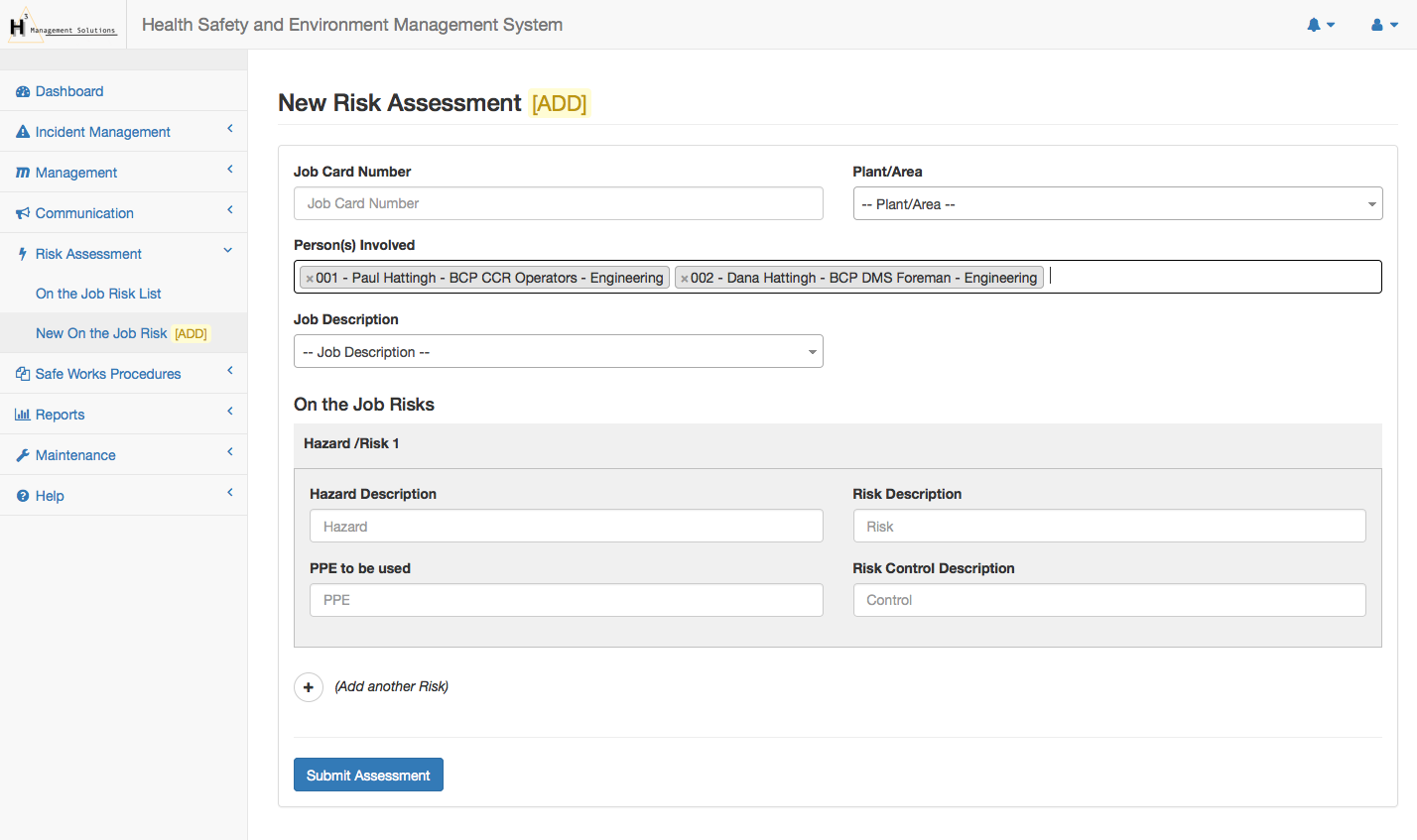The height and width of the screenshot is (840, 1417).
Task: Click into the Job Card Number field
Action: [558, 203]
